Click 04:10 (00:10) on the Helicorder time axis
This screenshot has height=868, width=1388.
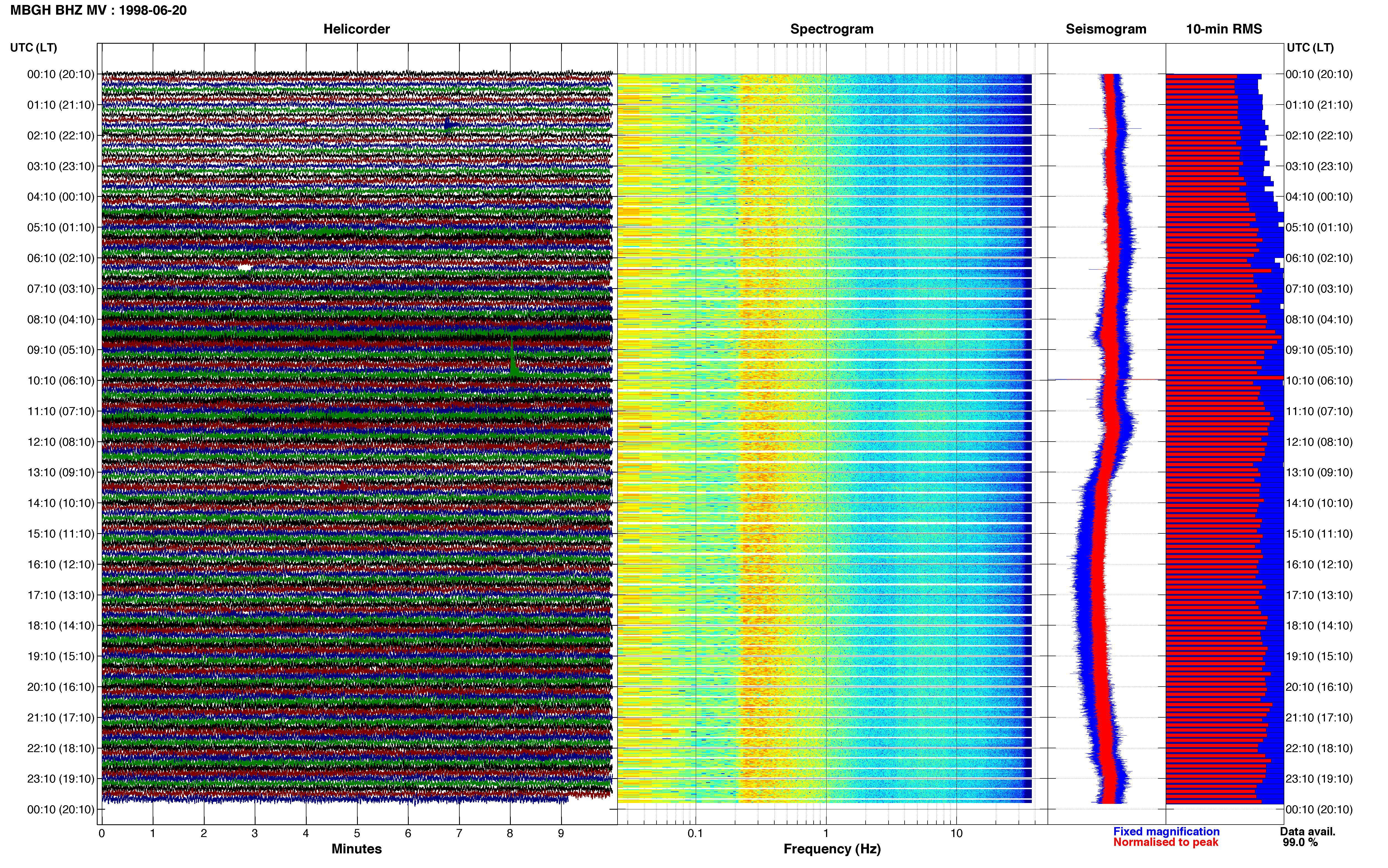point(61,197)
